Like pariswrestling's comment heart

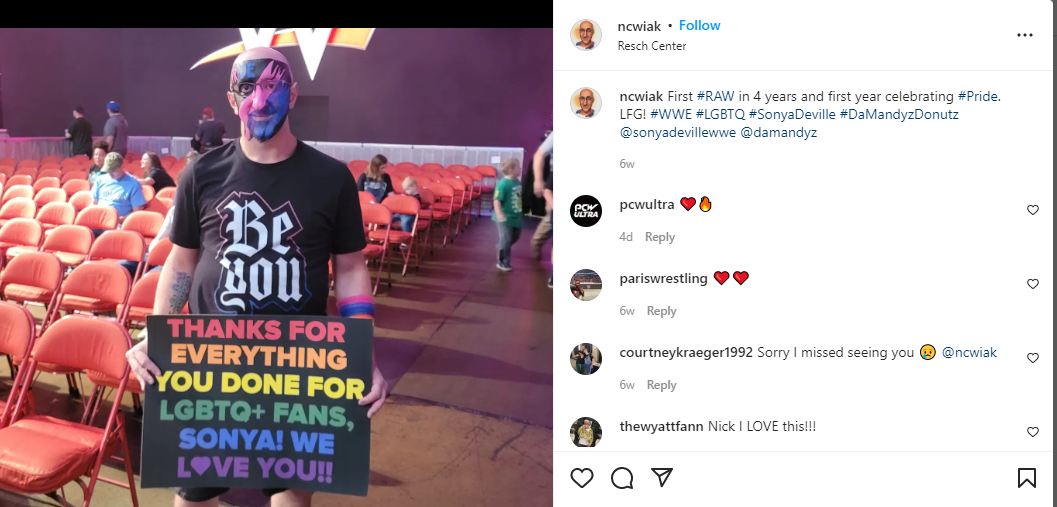pos(1033,284)
